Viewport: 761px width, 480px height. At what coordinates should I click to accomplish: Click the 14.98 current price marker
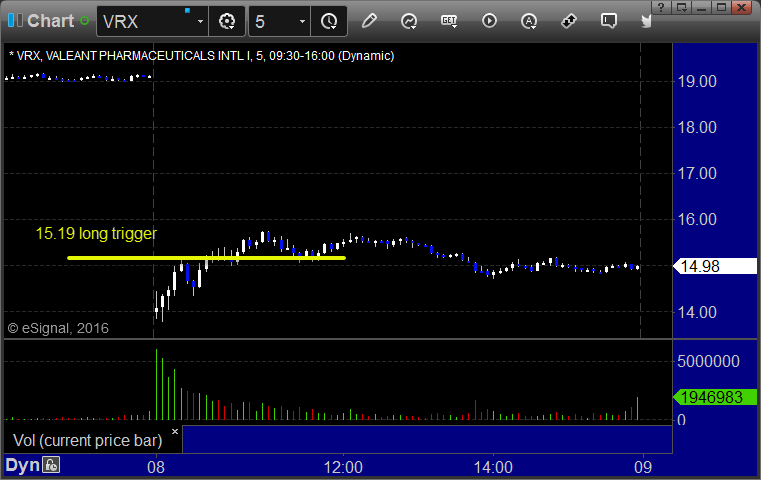[715, 266]
